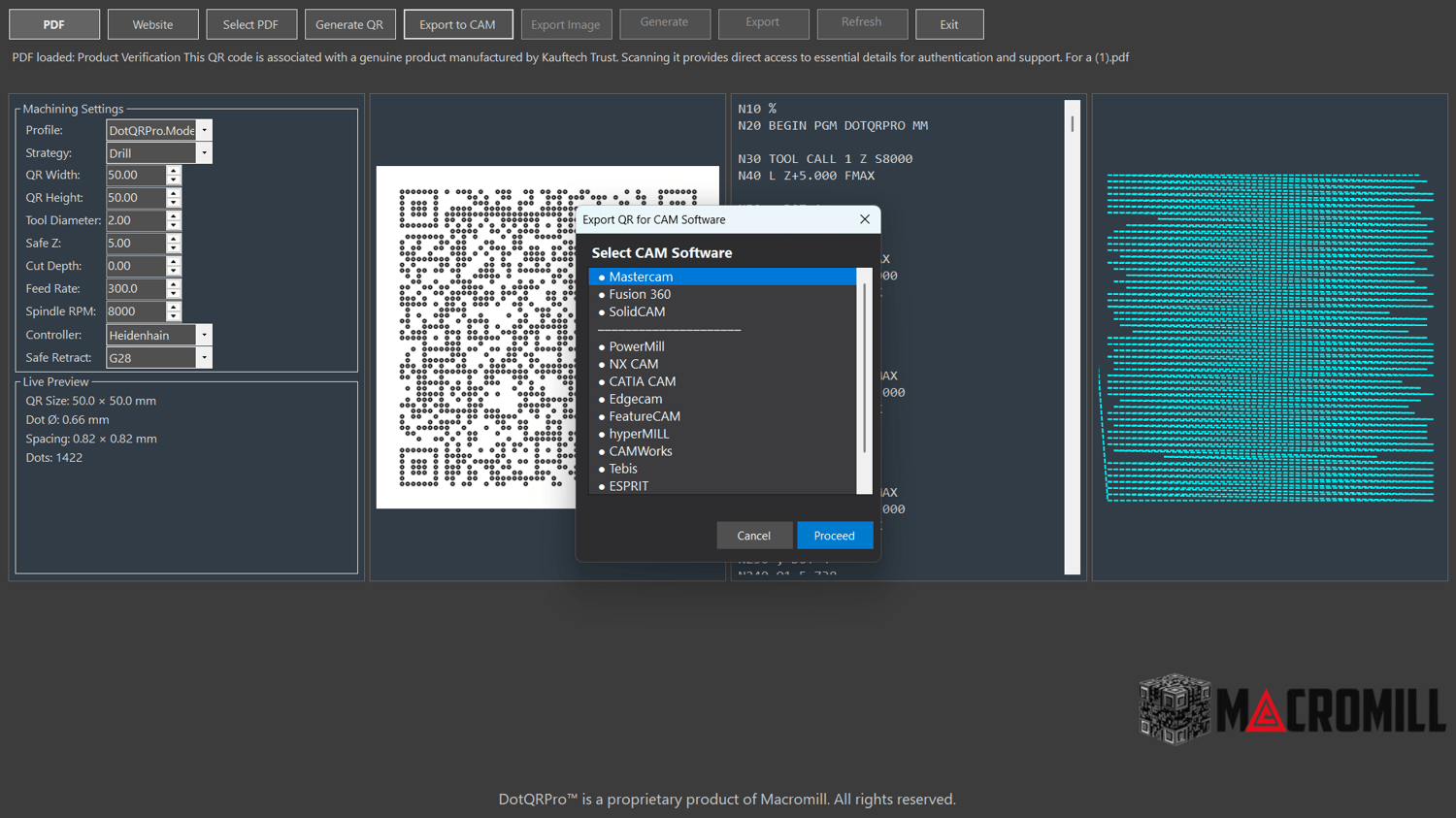Open the Website button
The image size is (1456, 818).
click(x=152, y=24)
